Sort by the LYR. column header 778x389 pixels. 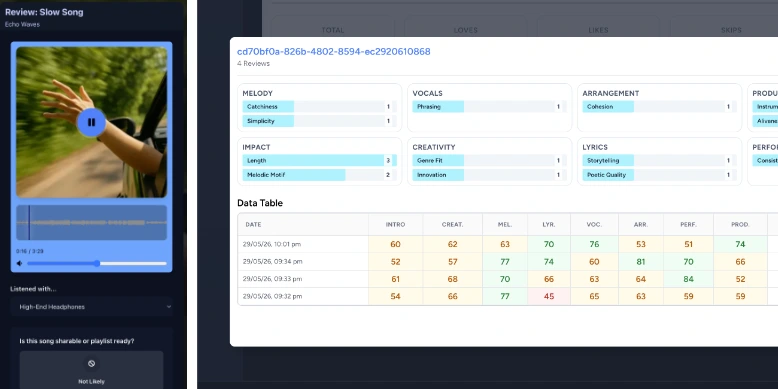point(549,225)
